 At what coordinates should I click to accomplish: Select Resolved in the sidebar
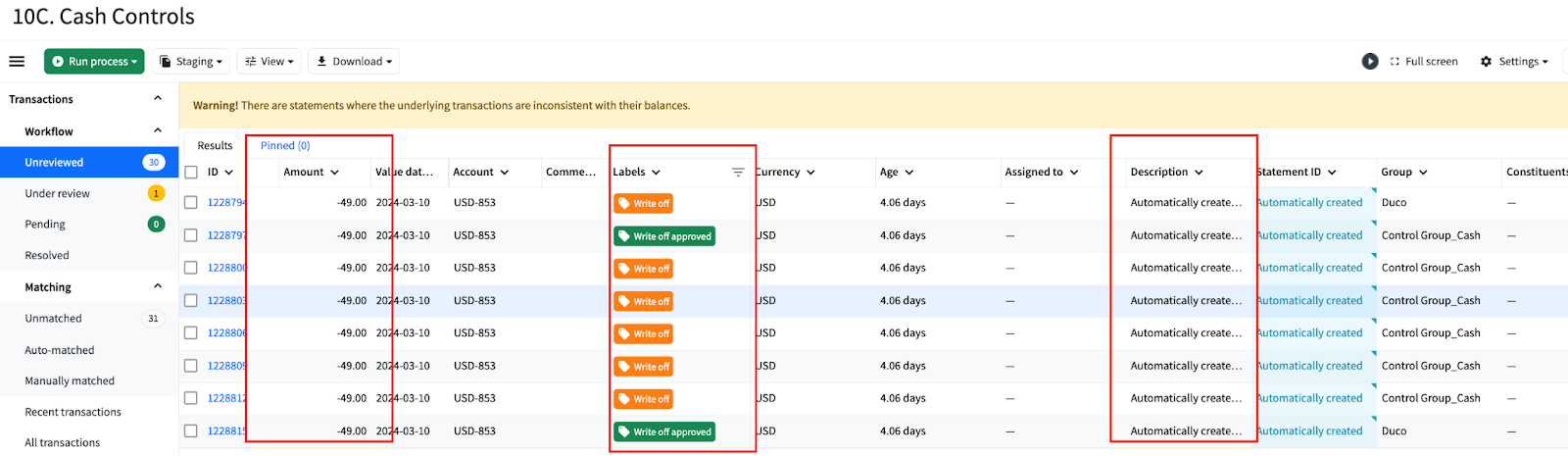pyautogui.click(x=89, y=255)
